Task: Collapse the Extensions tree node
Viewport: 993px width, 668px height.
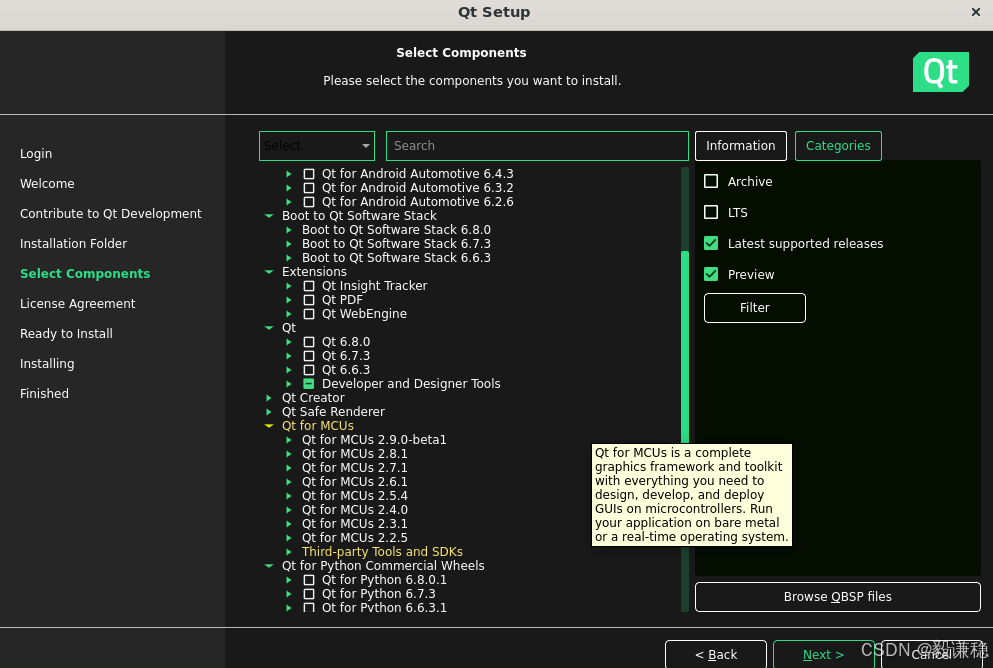Action: [x=269, y=272]
